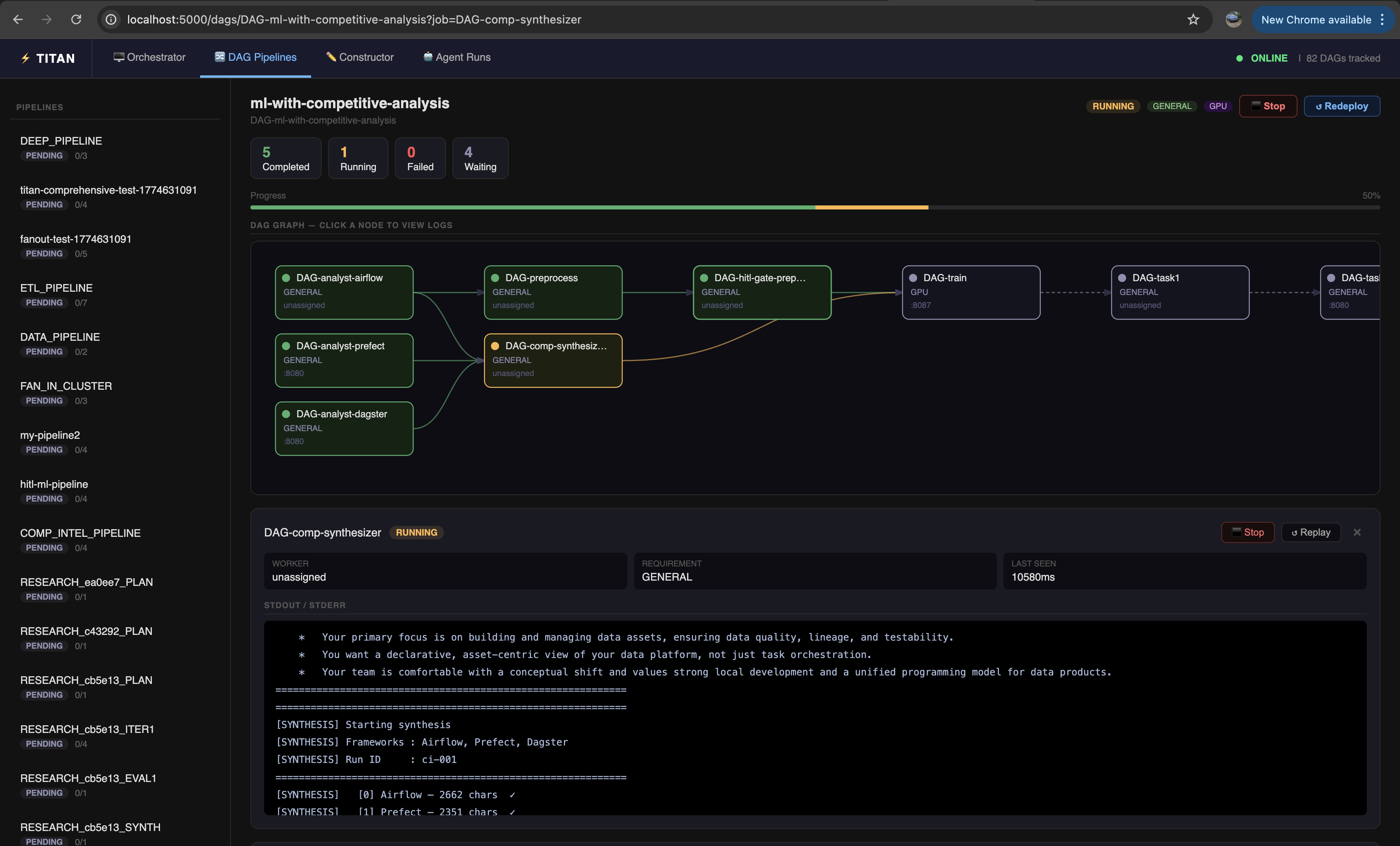1400x846 pixels.
Task: Click the DAG-hitl-gate-prep node
Action: (x=762, y=292)
